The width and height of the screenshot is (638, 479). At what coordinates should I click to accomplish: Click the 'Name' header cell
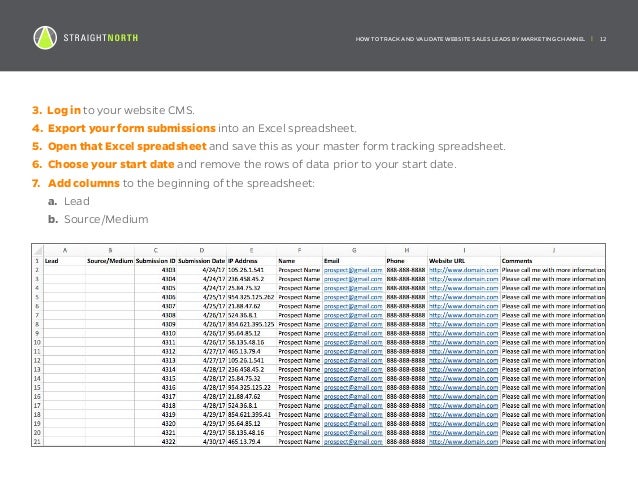(299, 261)
